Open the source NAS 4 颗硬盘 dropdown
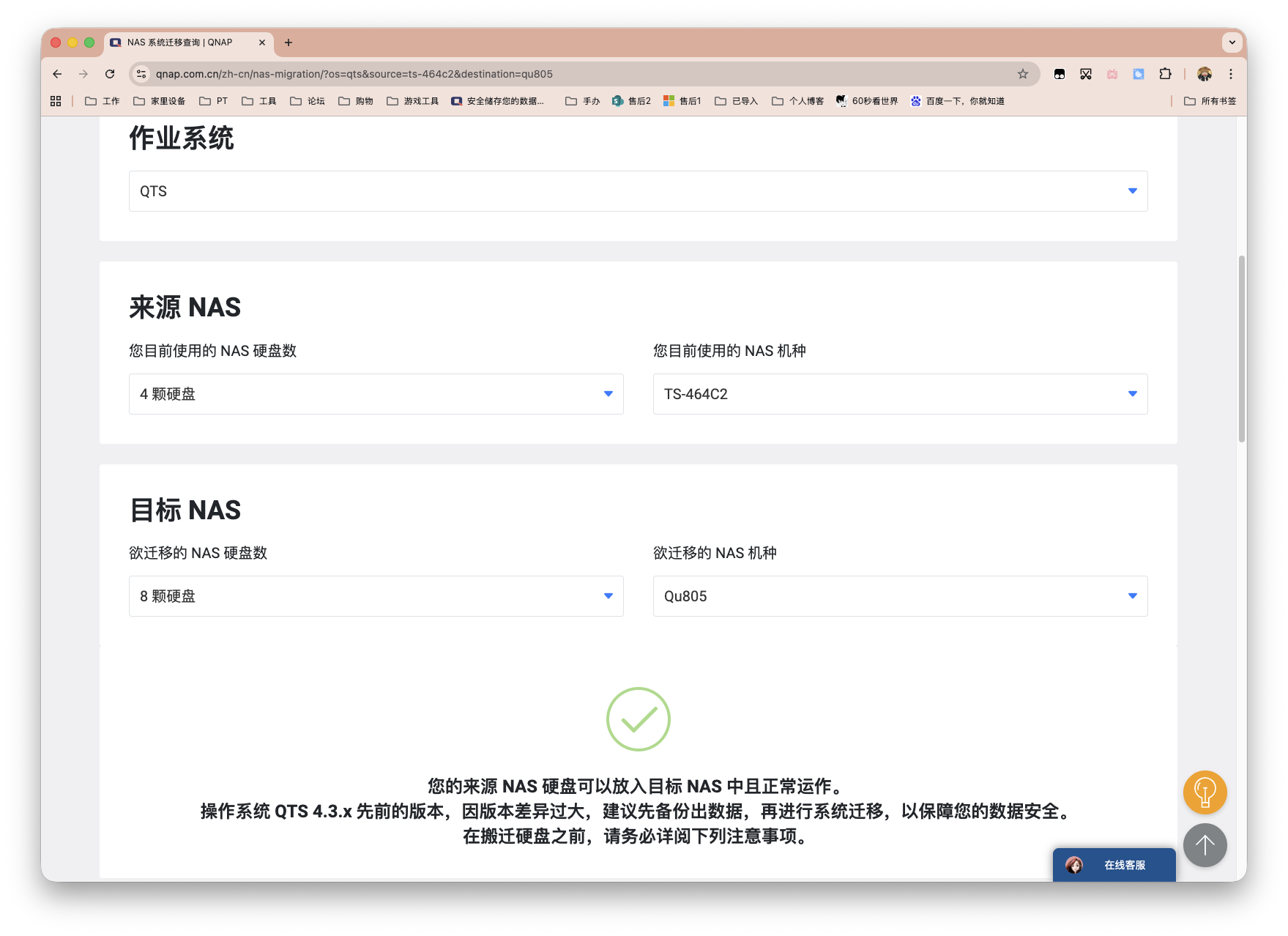 coord(376,394)
